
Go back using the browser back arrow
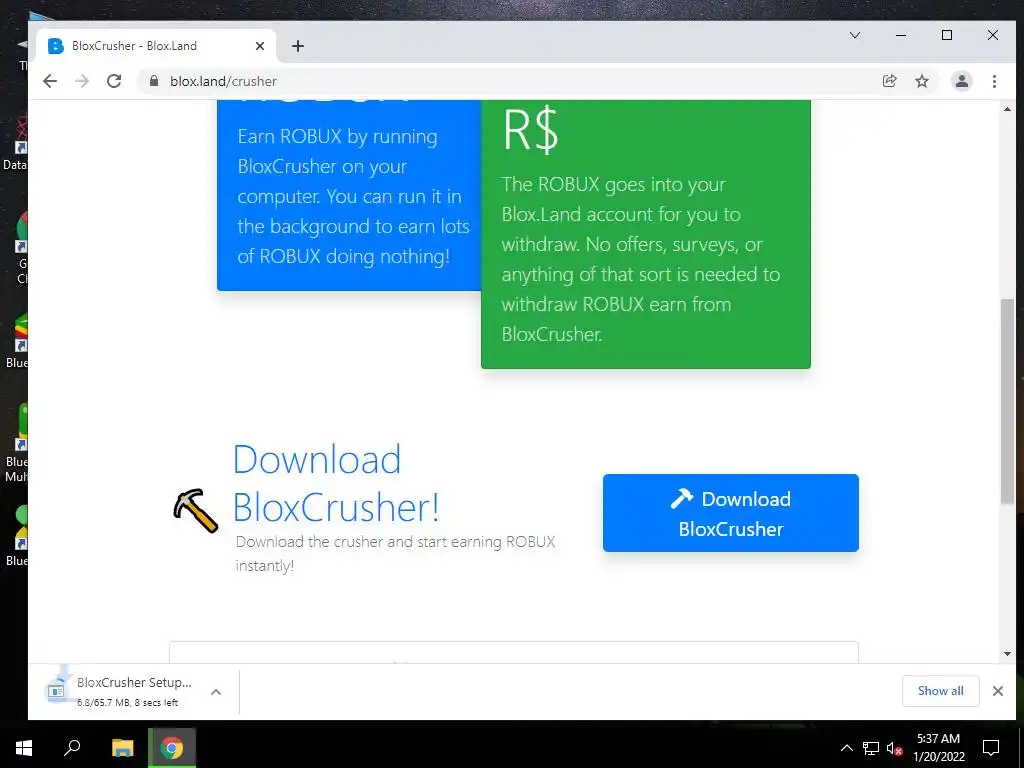click(50, 81)
